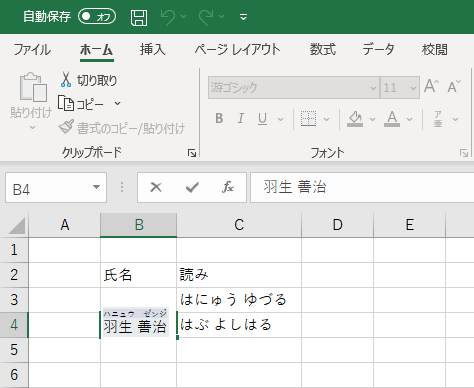
Task: Click cell with はにゅう ゆづる
Action: coord(239,300)
